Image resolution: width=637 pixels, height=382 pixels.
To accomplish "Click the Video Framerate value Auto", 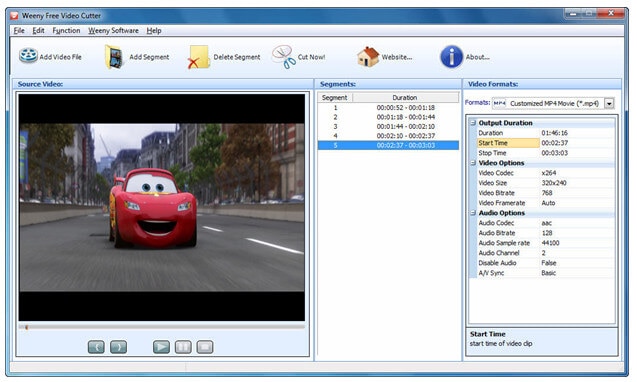I will pyautogui.click(x=548, y=203).
